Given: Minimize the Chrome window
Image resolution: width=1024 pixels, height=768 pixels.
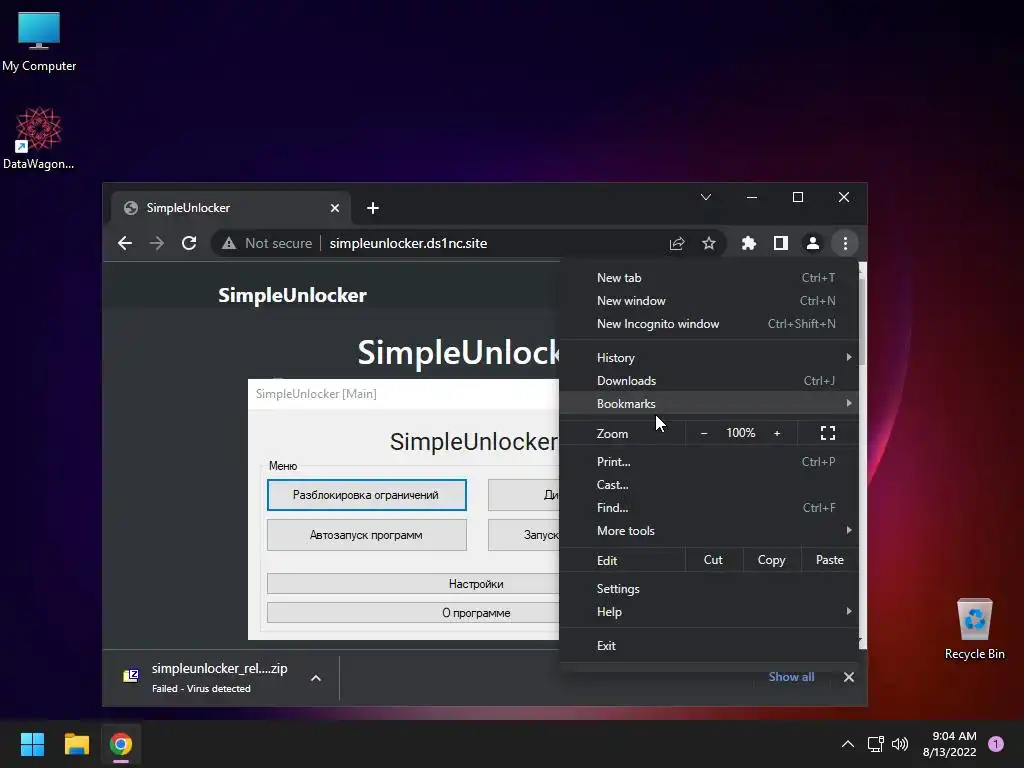Looking at the screenshot, I should 752,197.
